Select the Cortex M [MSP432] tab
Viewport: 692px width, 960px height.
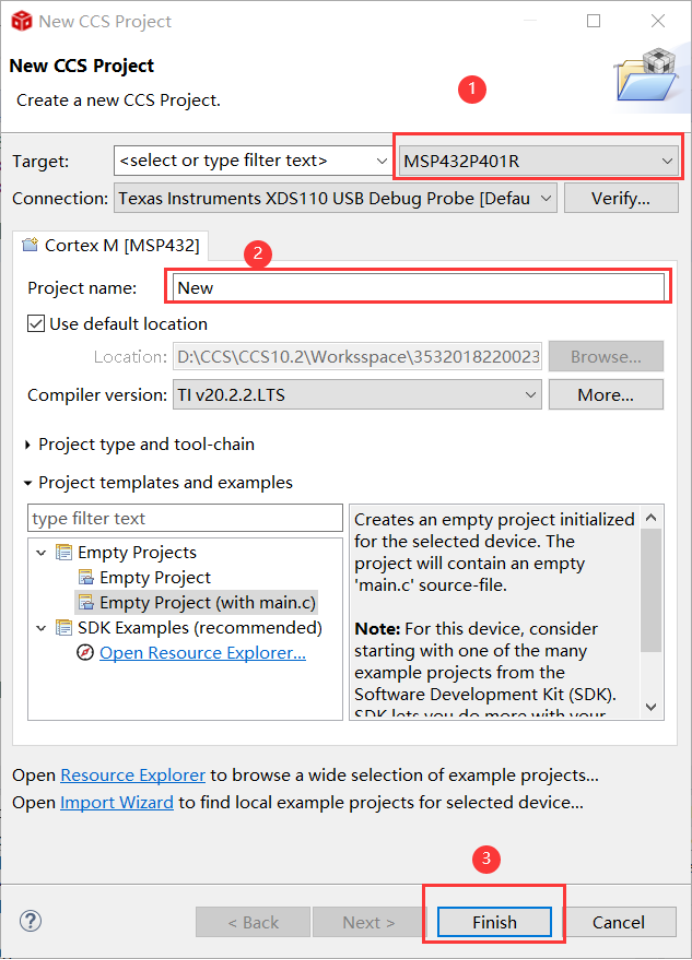coord(111,246)
